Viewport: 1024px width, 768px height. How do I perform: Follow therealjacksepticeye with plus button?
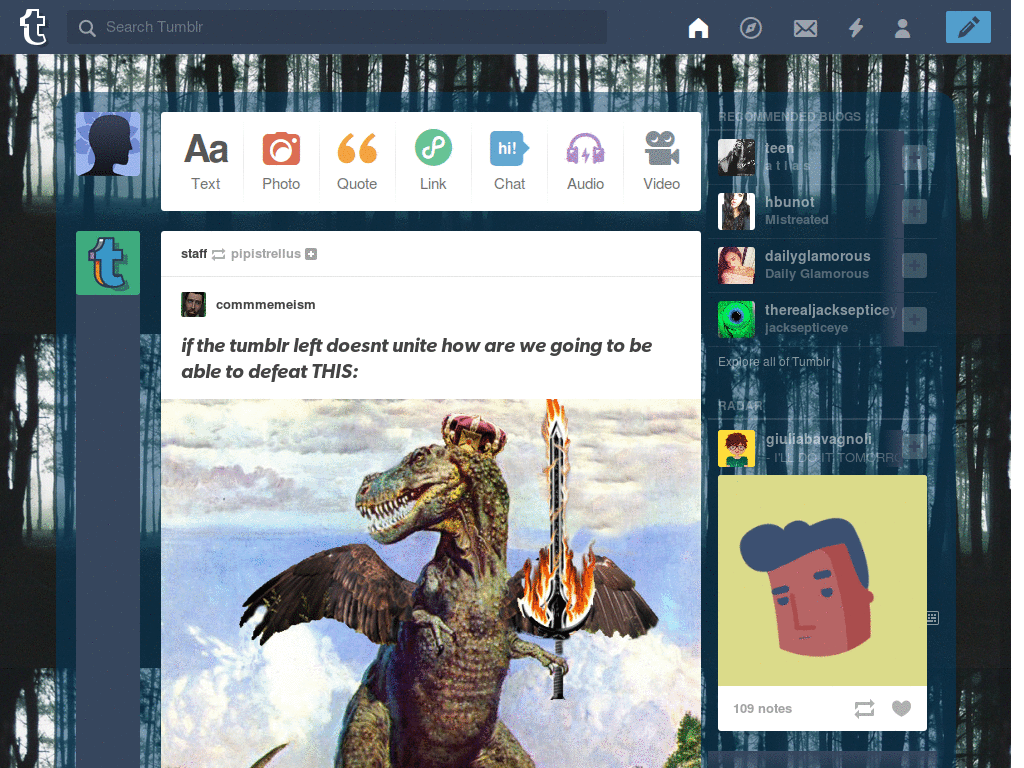pyautogui.click(x=914, y=319)
